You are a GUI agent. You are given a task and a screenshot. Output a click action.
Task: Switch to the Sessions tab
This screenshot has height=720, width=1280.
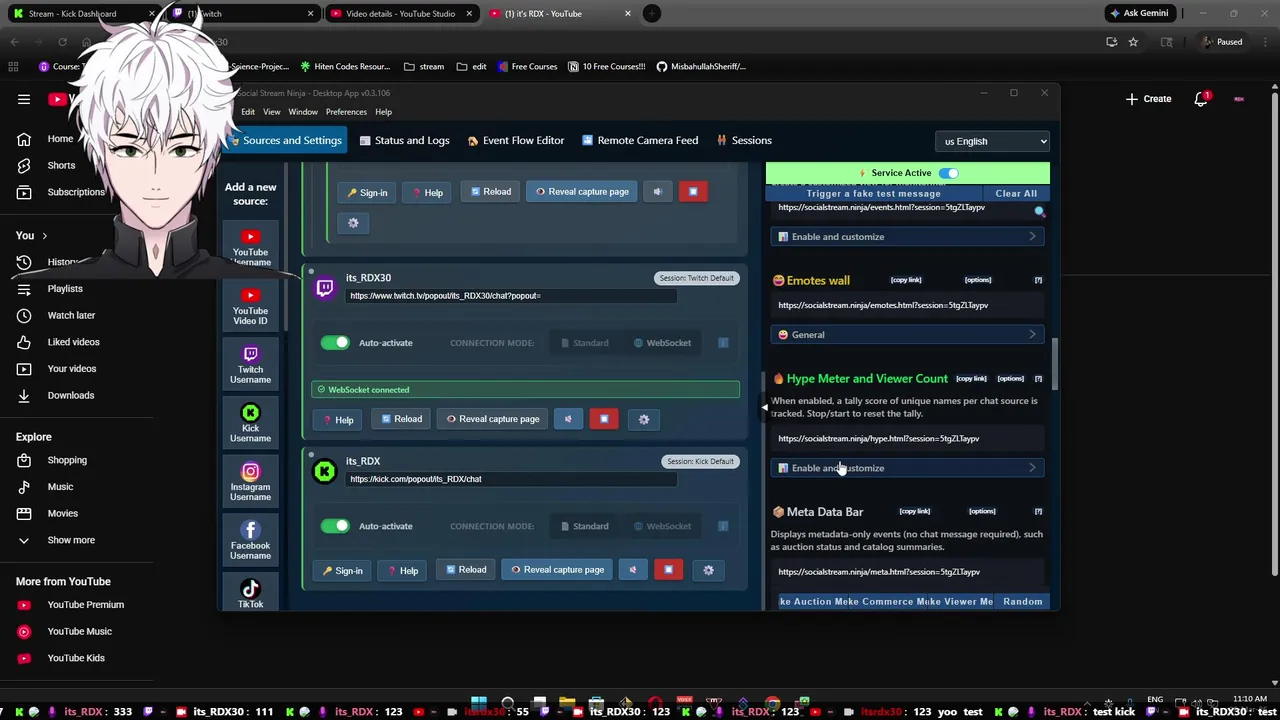pos(744,141)
